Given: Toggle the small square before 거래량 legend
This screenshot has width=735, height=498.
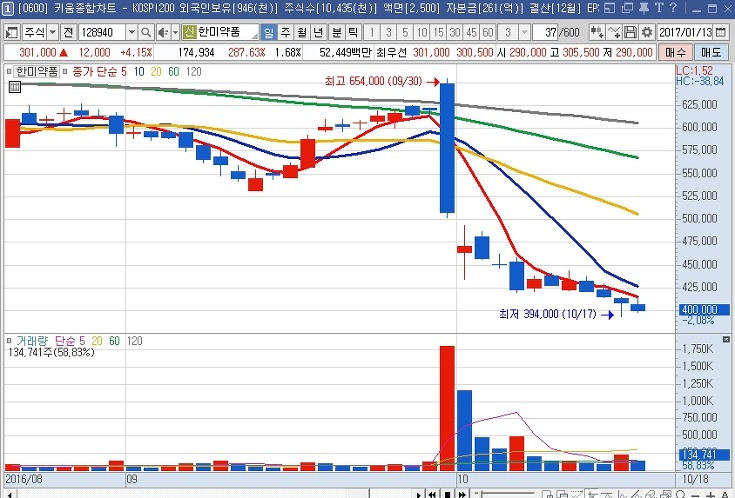Looking at the screenshot, I should [x=9, y=341].
